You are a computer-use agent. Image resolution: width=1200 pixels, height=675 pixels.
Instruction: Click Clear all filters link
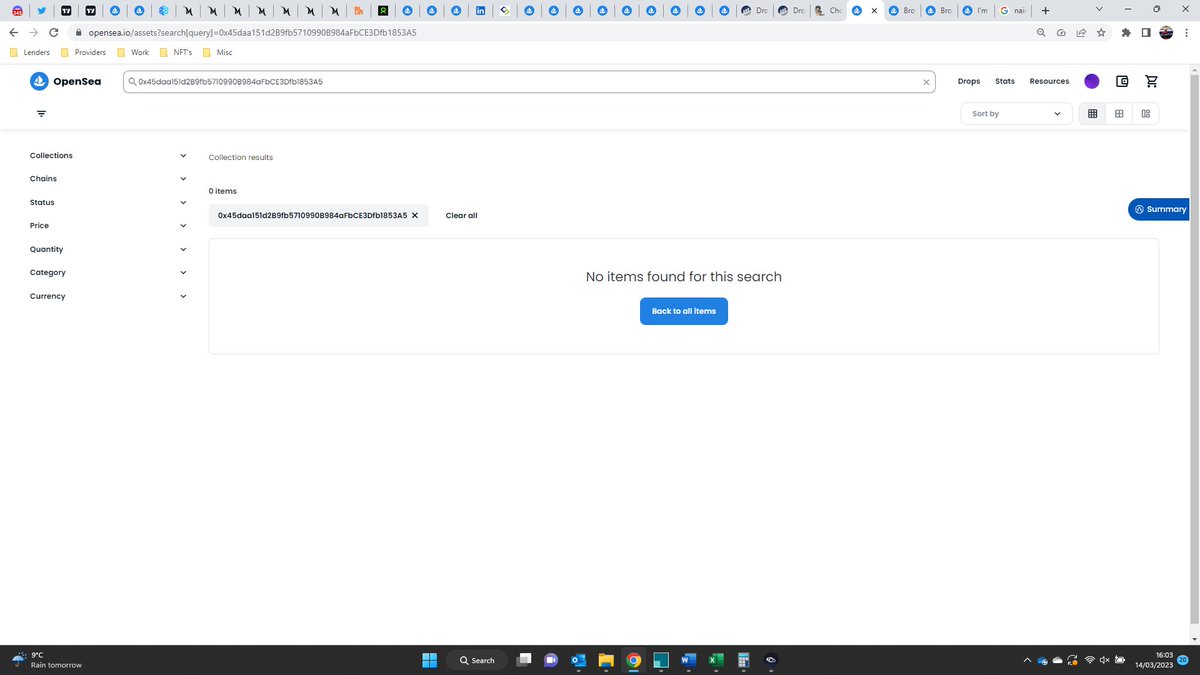click(x=461, y=215)
